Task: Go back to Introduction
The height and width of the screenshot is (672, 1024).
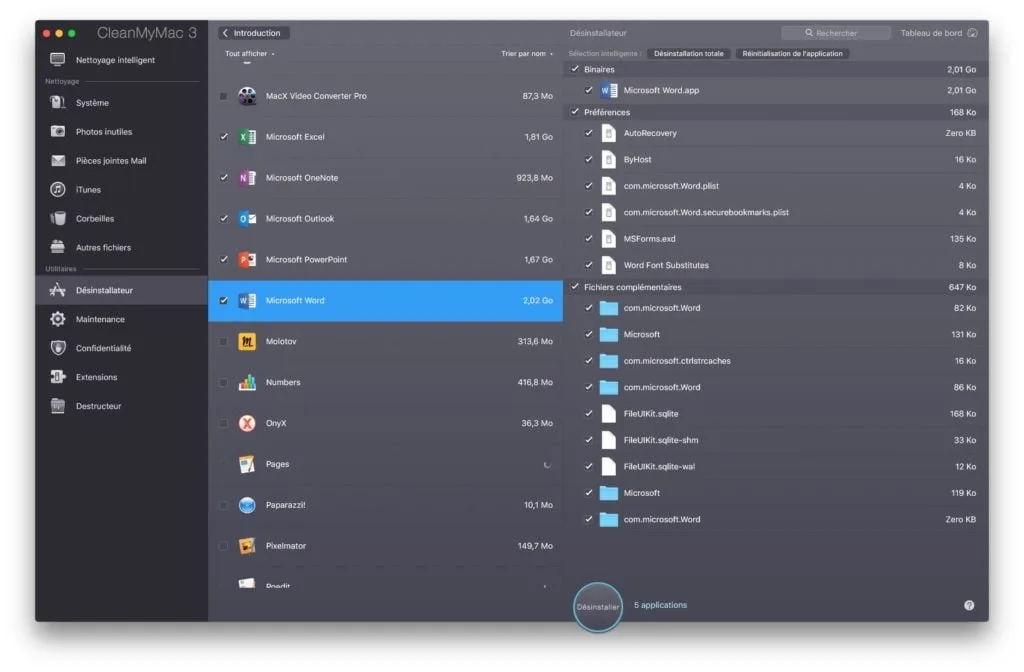Action: click(x=252, y=33)
